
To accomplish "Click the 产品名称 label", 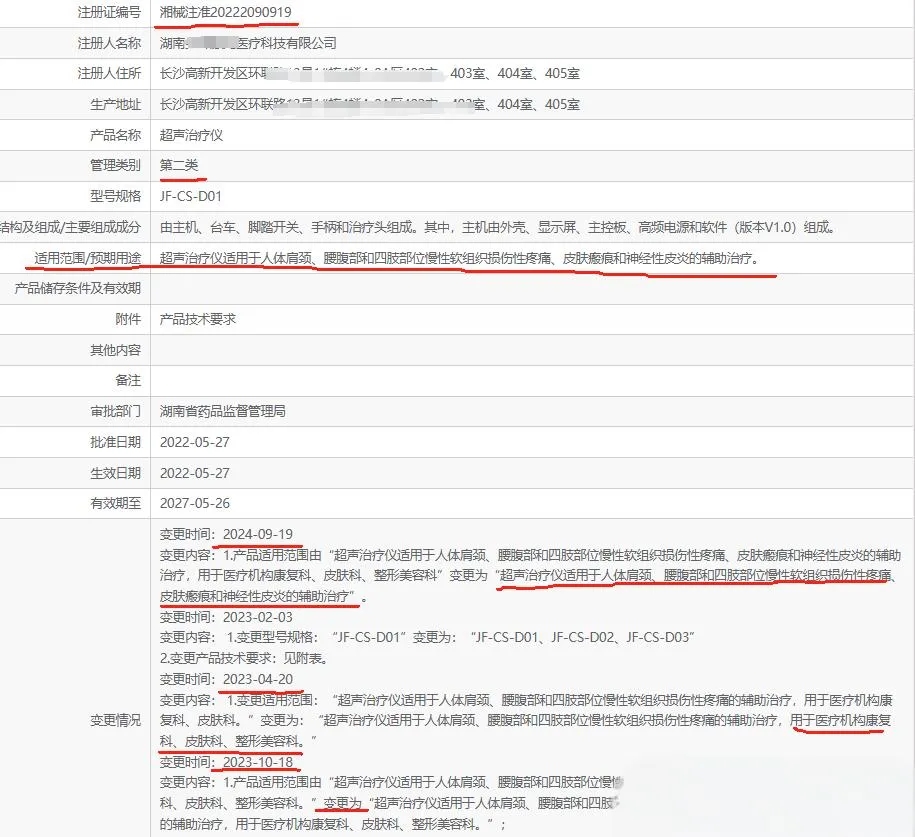I will tap(116, 135).
